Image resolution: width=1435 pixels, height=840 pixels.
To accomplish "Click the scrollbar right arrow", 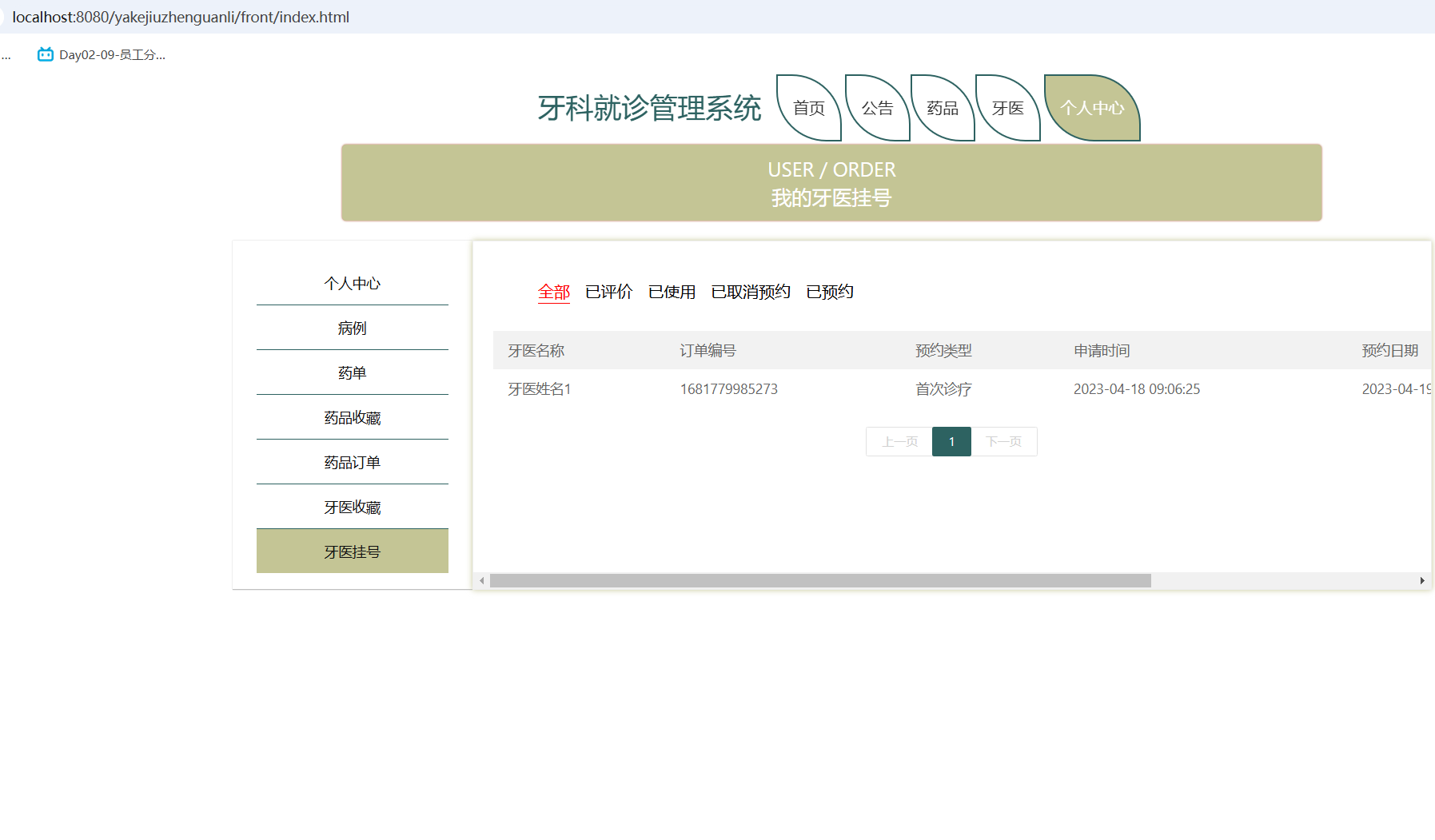I will (x=1422, y=580).
